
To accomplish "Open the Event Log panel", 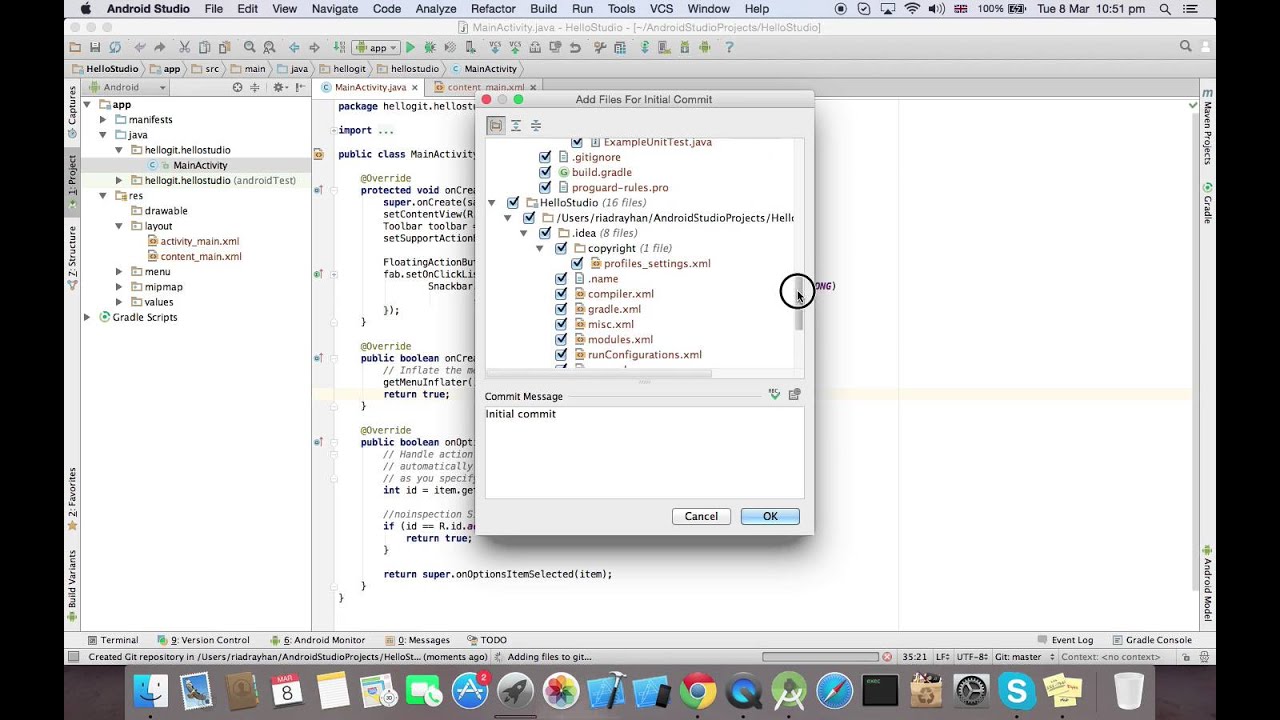I will (x=1065, y=640).
